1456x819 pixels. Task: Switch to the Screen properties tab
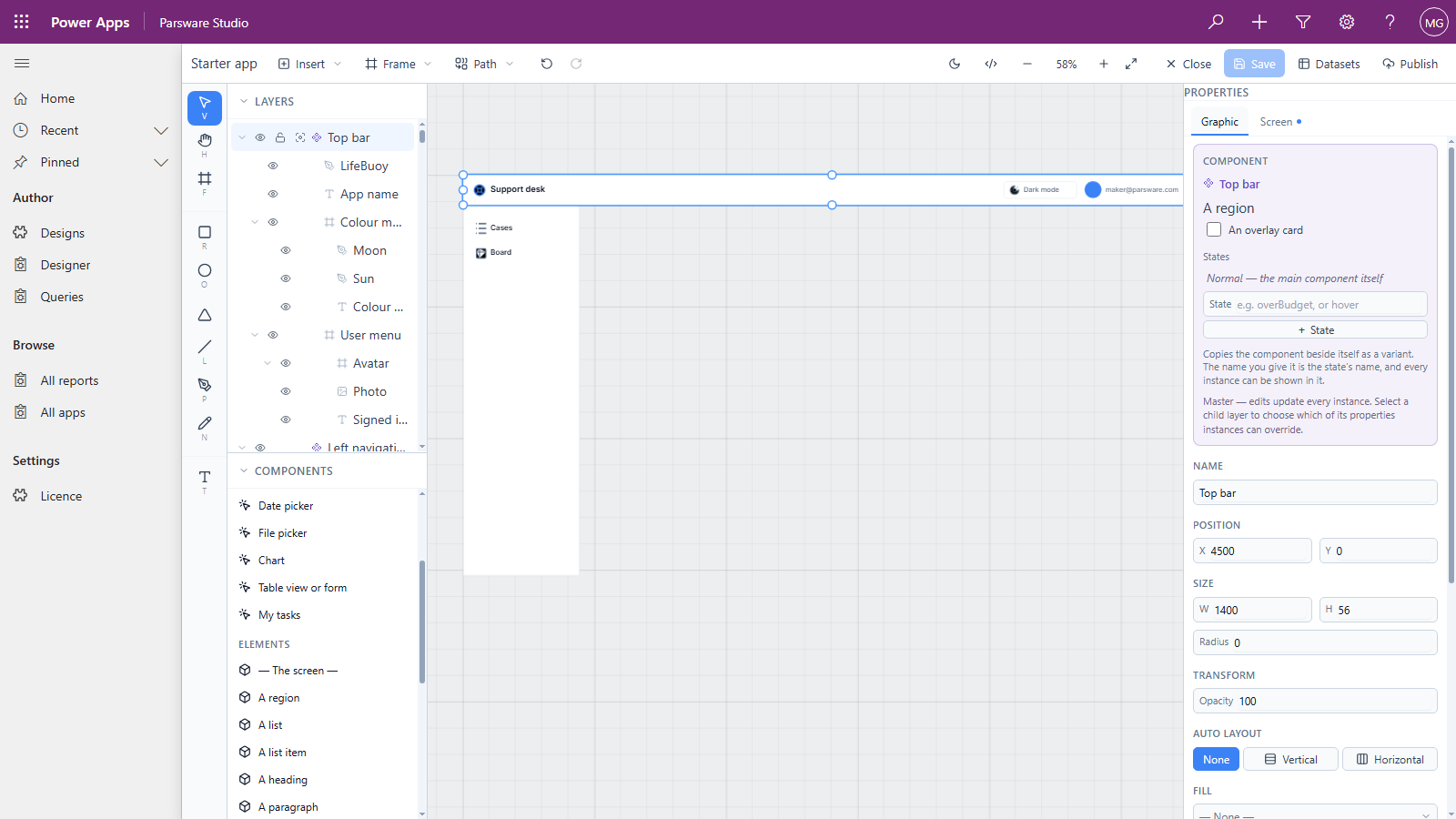[x=1280, y=122]
